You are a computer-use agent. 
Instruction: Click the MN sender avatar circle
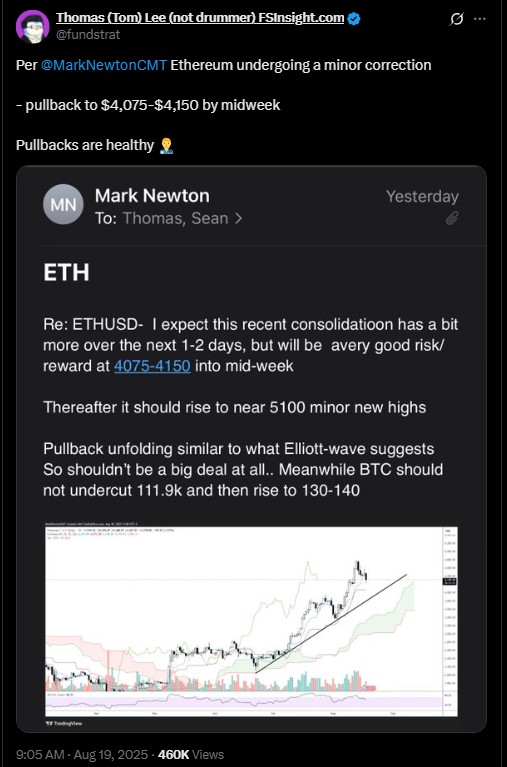(64, 204)
